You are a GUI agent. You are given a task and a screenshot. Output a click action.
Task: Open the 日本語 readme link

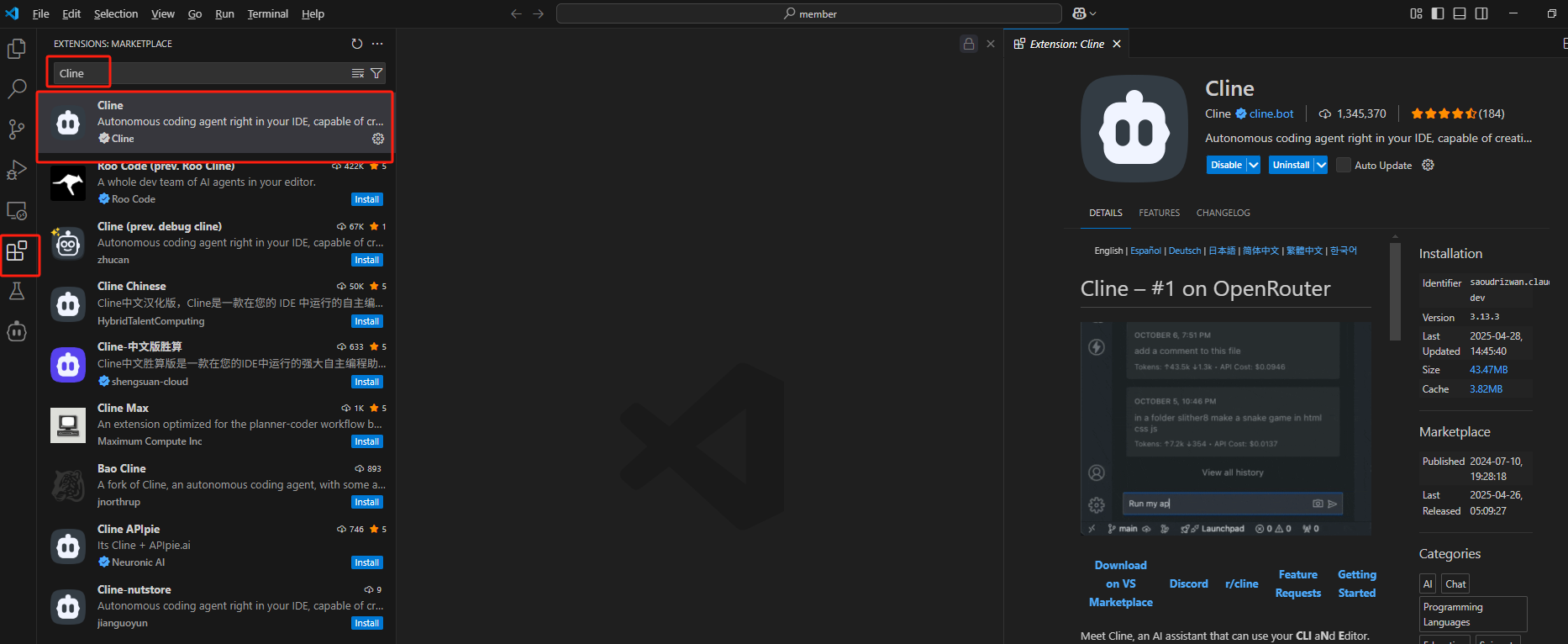click(1222, 251)
